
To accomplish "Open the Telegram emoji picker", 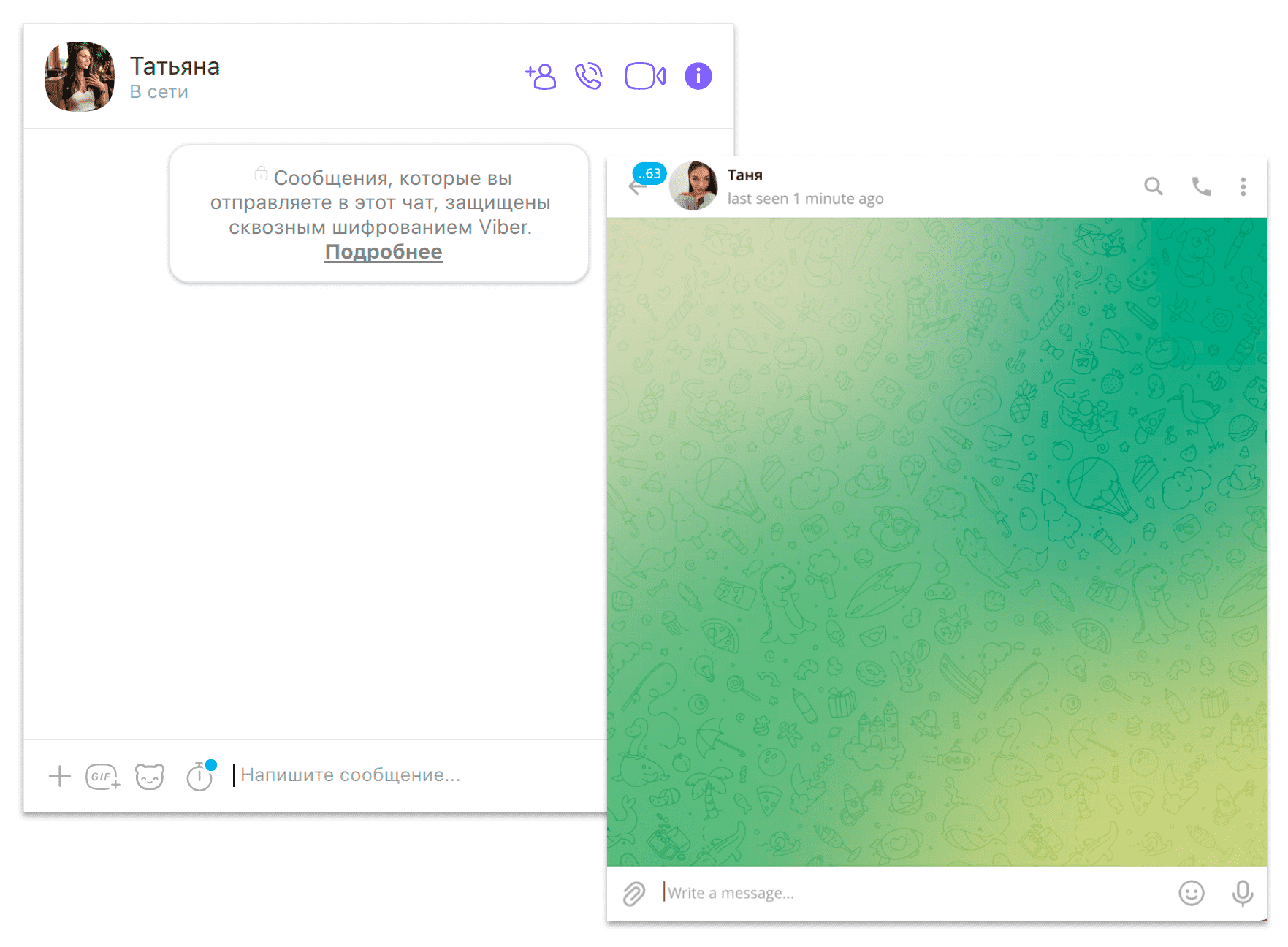I will point(1192,893).
